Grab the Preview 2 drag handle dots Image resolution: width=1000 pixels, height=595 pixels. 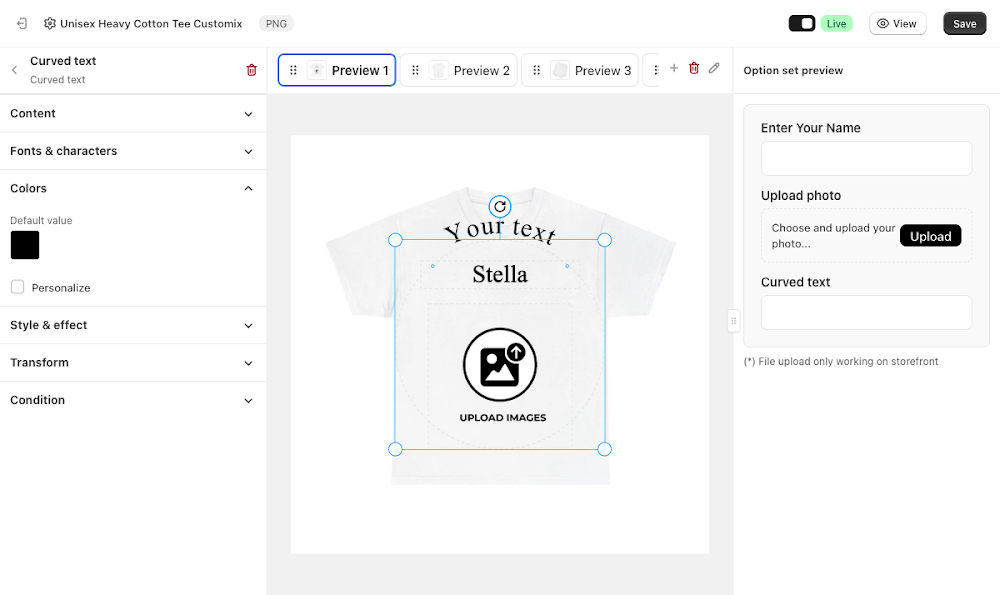click(x=415, y=70)
